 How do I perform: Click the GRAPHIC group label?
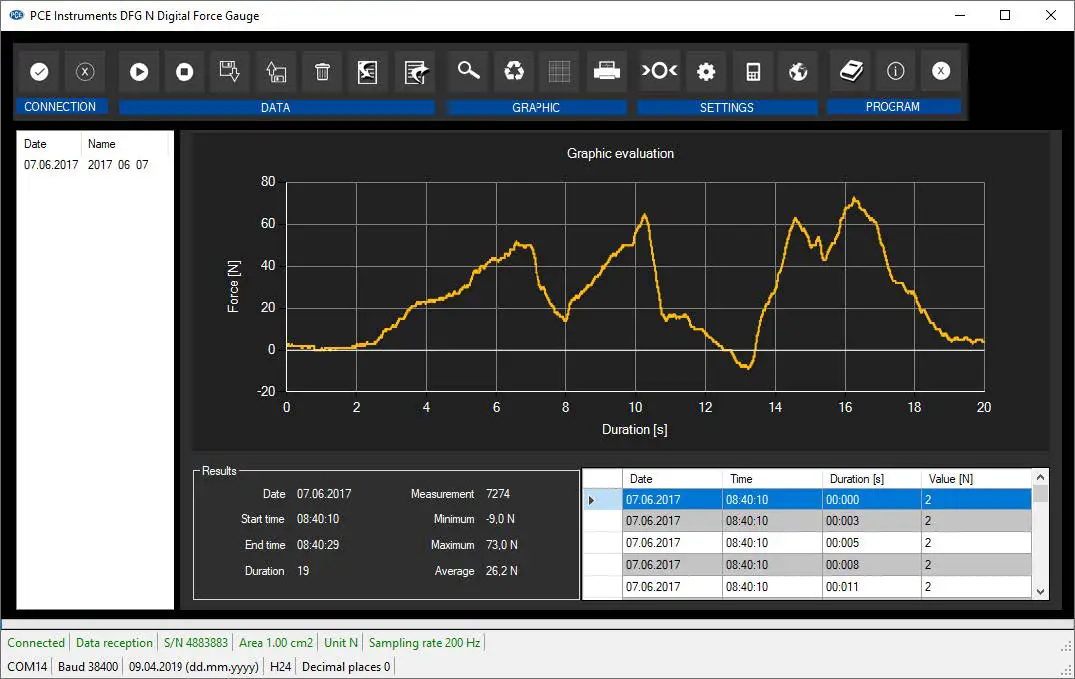click(x=536, y=107)
